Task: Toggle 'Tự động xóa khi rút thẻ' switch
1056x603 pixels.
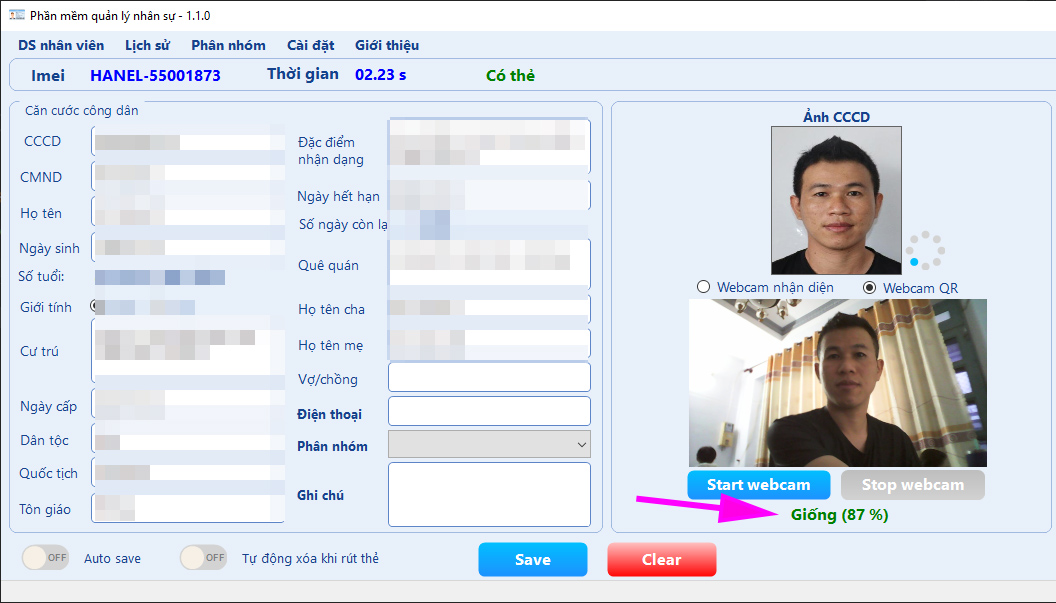Action: (x=203, y=558)
